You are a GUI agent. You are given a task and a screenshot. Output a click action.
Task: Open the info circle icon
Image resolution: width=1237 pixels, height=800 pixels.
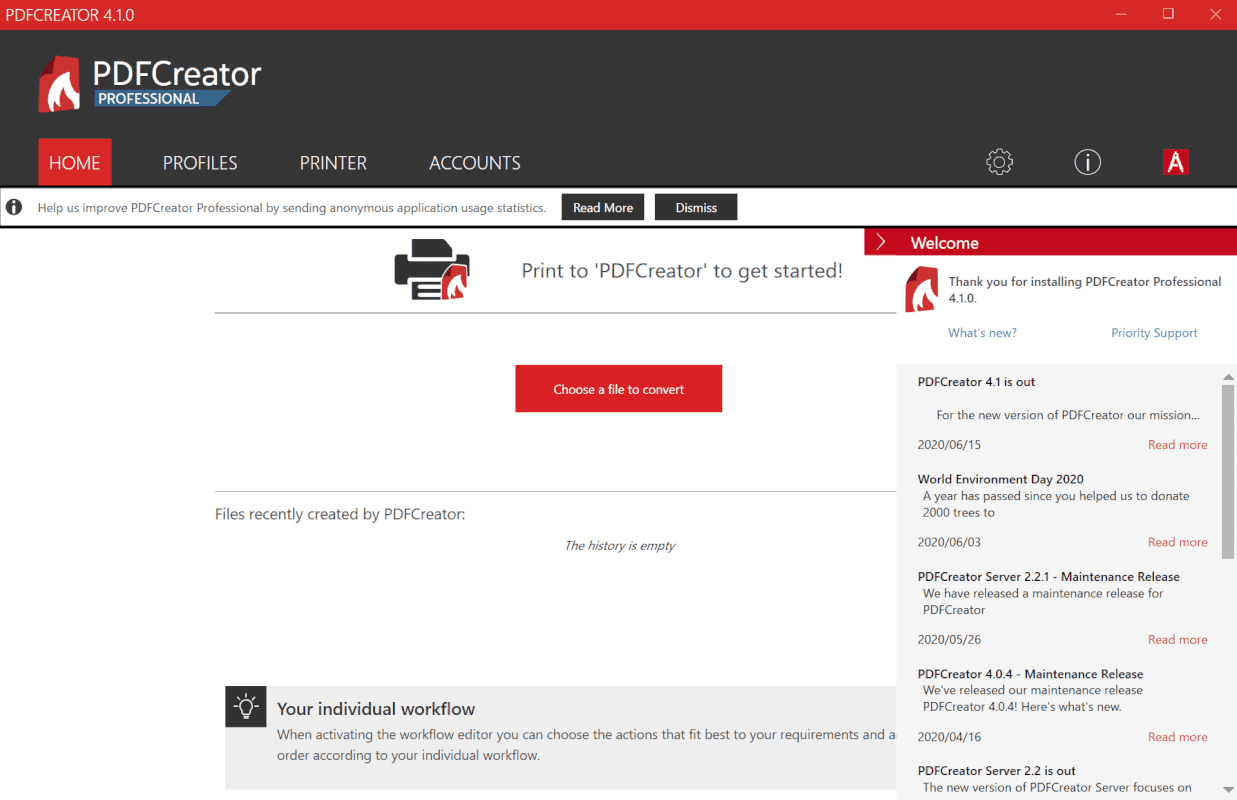[x=1087, y=162]
